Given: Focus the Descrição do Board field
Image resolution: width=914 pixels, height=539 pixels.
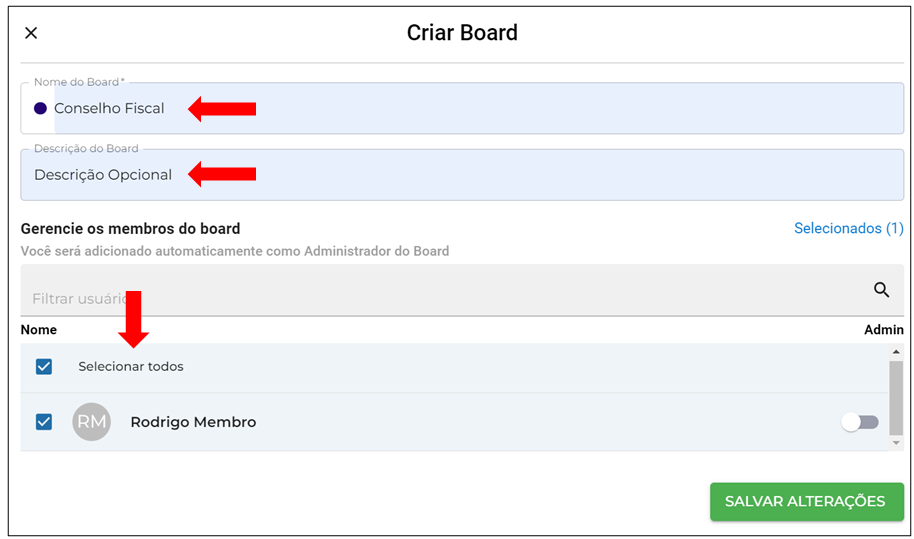Looking at the screenshot, I should [462, 175].
